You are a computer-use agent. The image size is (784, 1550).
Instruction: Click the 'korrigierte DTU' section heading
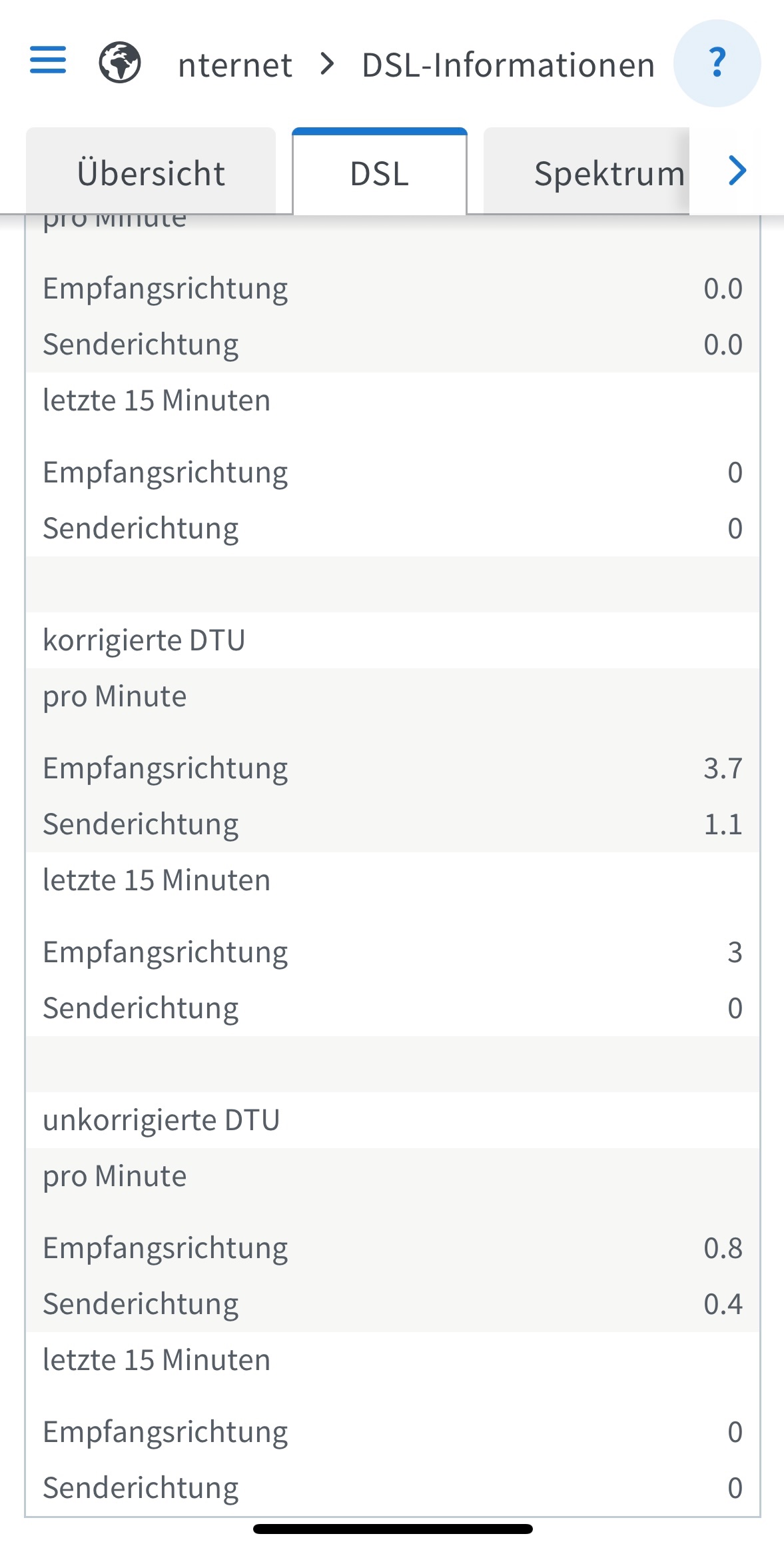point(145,640)
